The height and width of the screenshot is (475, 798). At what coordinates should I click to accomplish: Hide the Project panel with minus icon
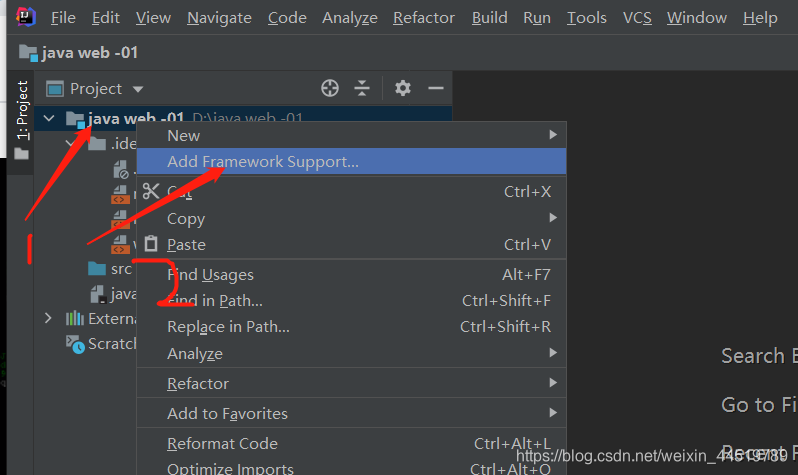point(436,88)
